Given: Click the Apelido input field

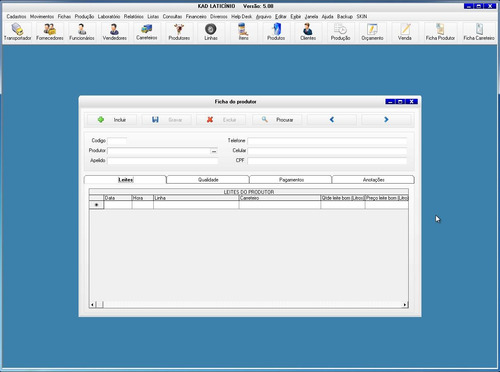Looking at the screenshot, I should [163, 161].
